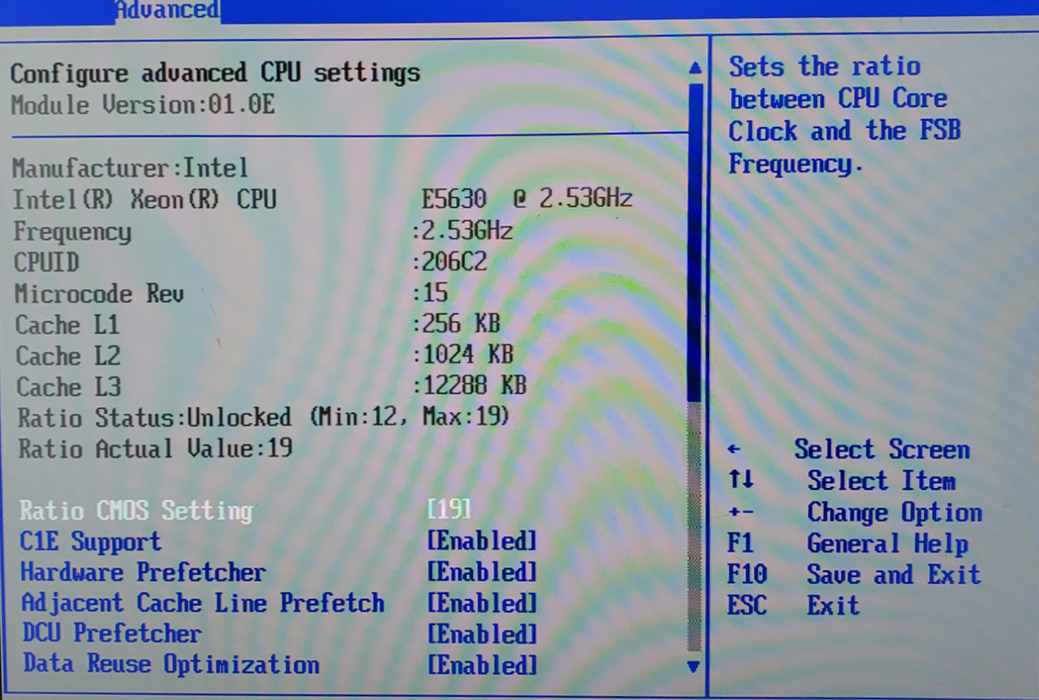Viewport: 1039px width, 700px height.
Task: Click the E5630 @ 2.53GHz model text
Action: click(x=527, y=198)
